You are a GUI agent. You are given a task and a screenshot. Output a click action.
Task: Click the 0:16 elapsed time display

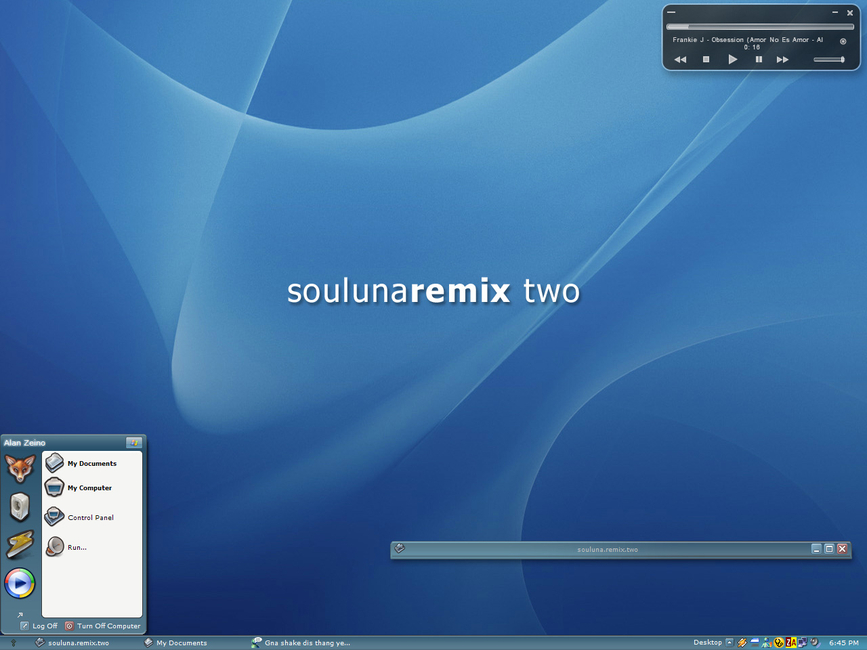point(752,48)
